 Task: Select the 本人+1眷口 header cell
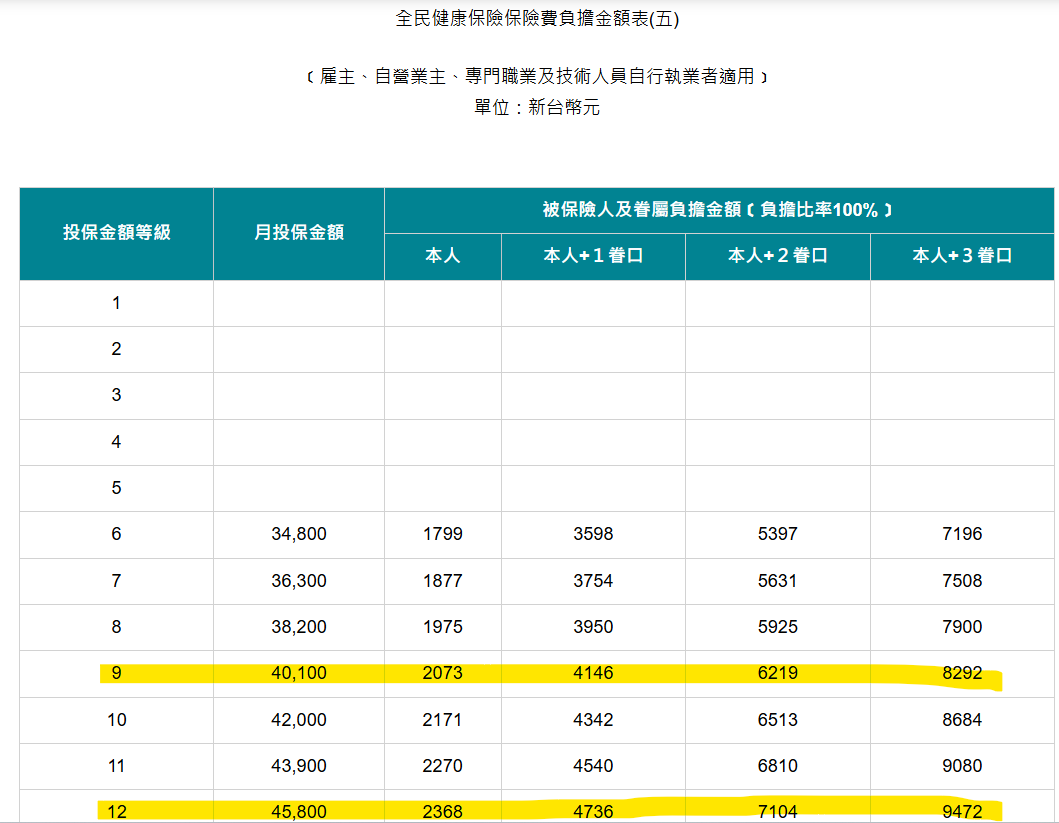[x=593, y=256]
